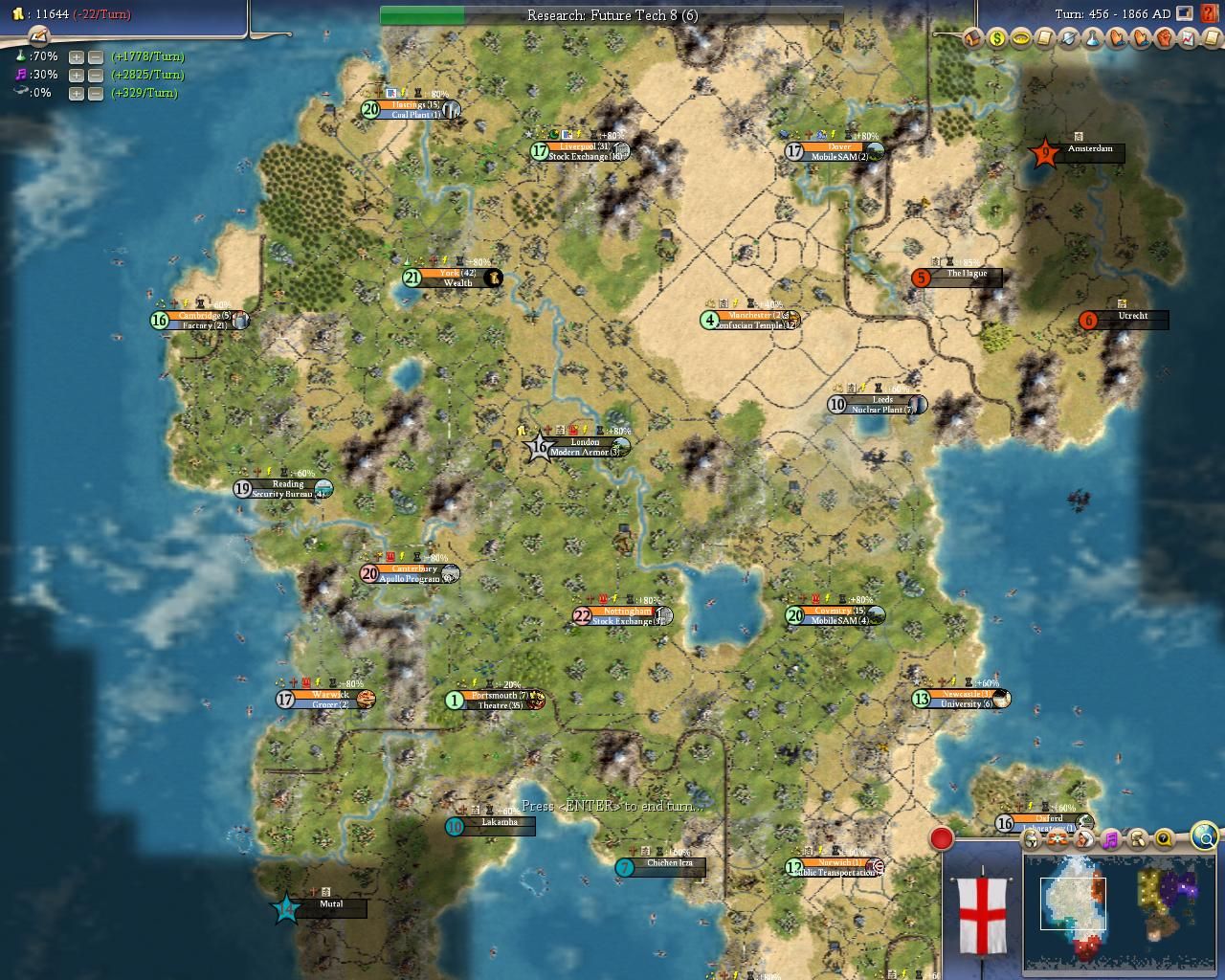Toggle the purple music notes minimap option
Viewport: 1225px width, 980px height.
(1110, 839)
